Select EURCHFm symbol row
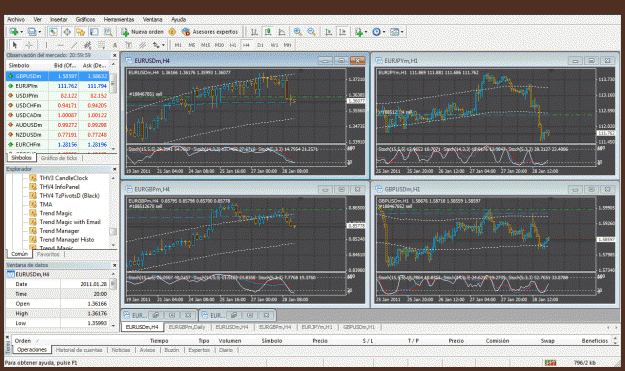Viewport: 625px width, 371px height. coord(57,144)
